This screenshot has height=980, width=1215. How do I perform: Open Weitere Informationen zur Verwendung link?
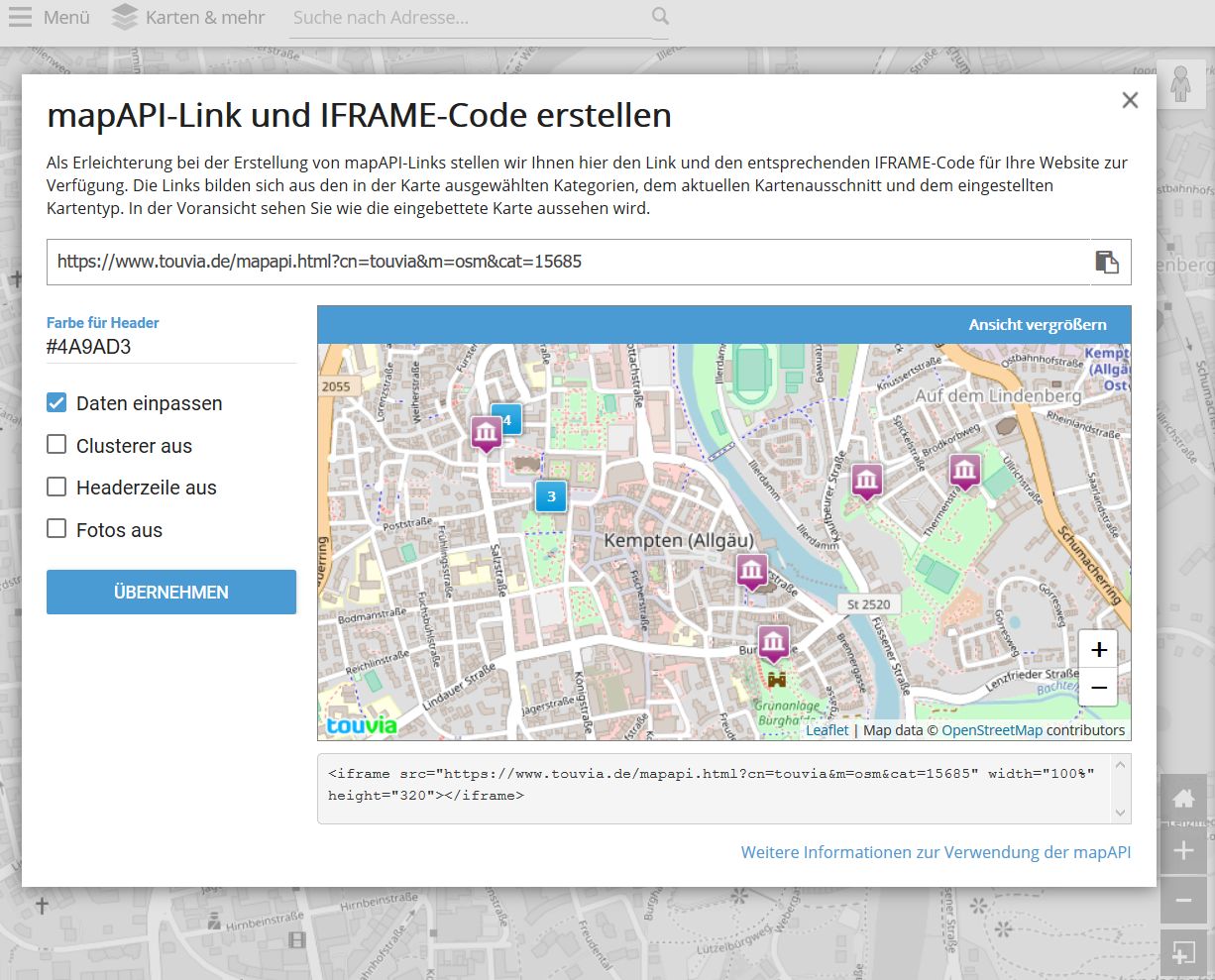pos(936,852)
